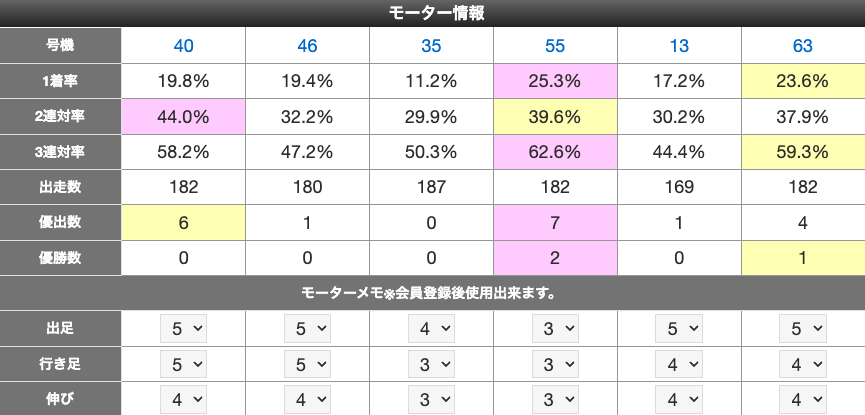Viewport: 865px width, 415px height.
Task: Expand 出足 dropdown for motor 63
Action: coord(803,328)
